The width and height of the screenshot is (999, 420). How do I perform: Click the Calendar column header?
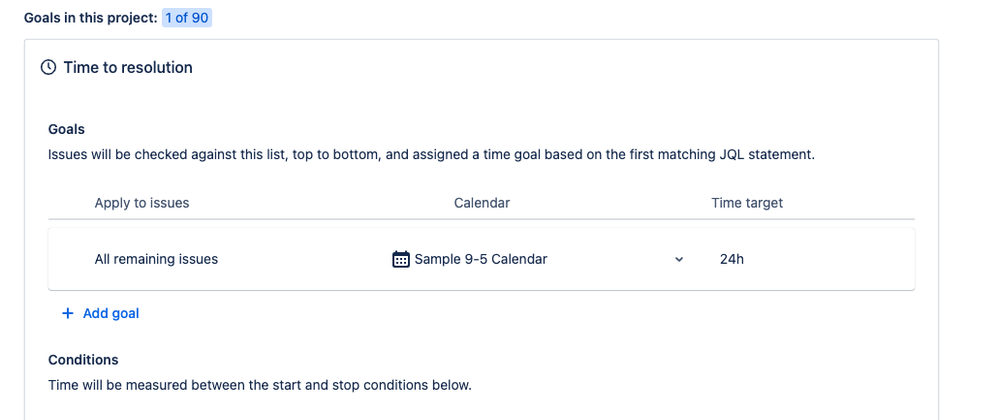(x=482, y=203)
